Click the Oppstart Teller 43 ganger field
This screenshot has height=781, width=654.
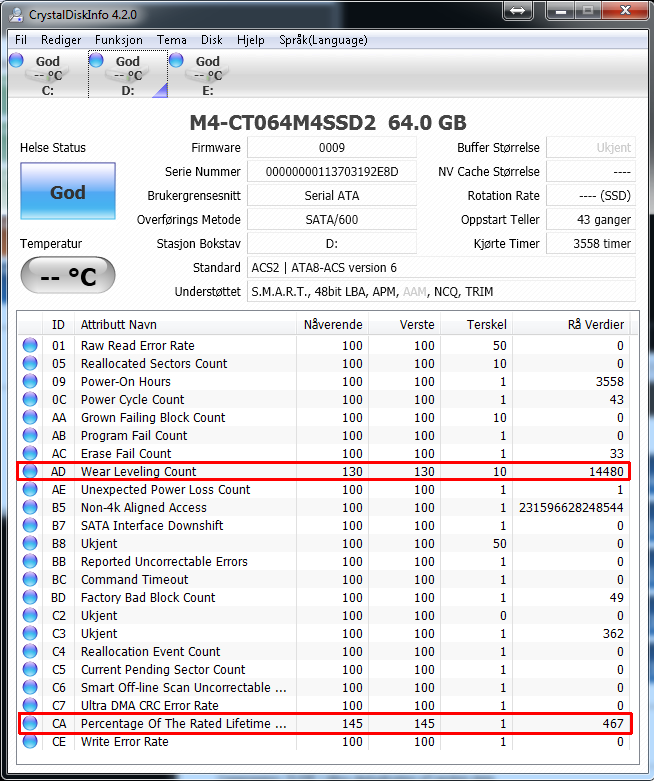click(x=591, y=220)
